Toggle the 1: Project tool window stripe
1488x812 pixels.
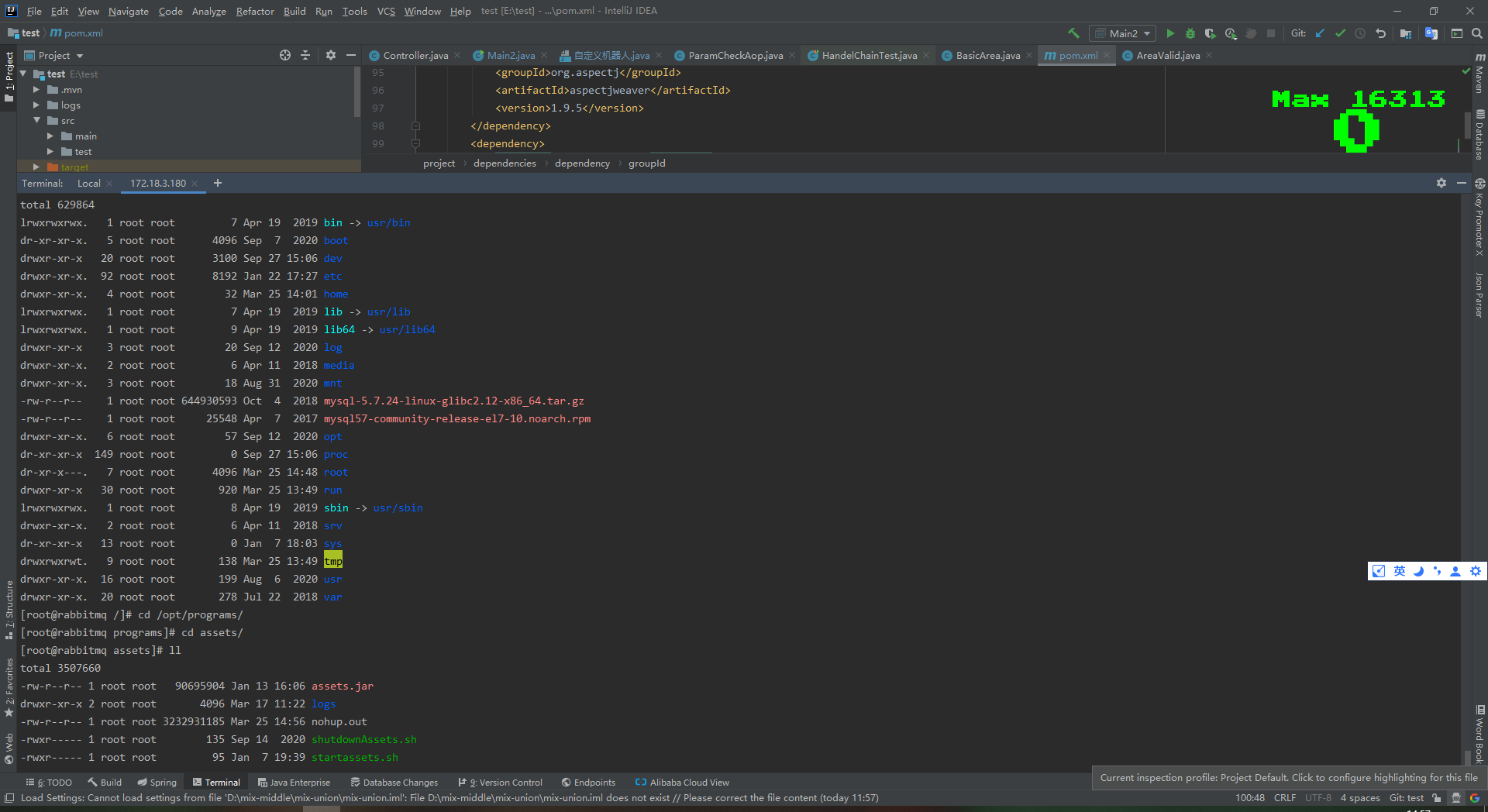point(9,77)
